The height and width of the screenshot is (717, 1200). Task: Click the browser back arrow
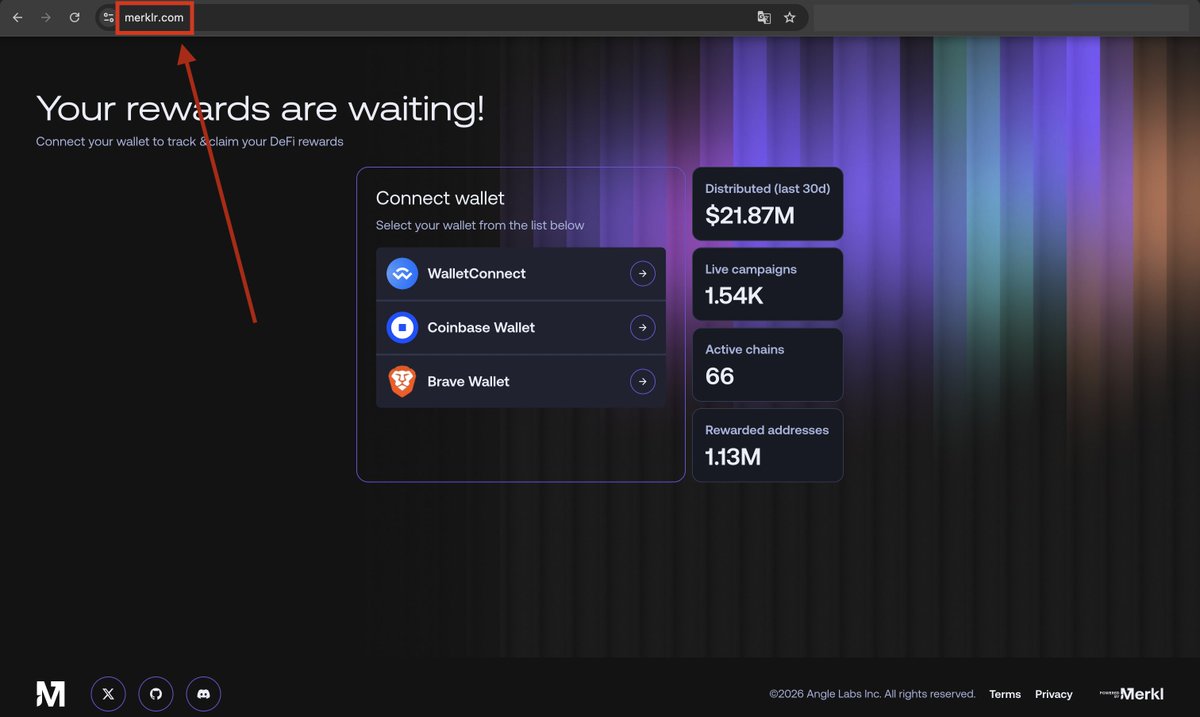coord(17,18)
